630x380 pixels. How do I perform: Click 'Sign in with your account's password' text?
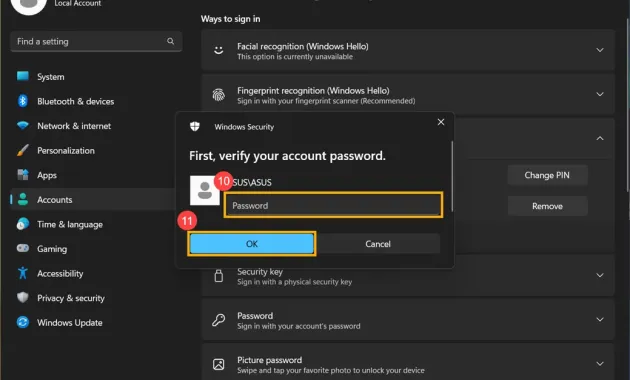point(299,326)
